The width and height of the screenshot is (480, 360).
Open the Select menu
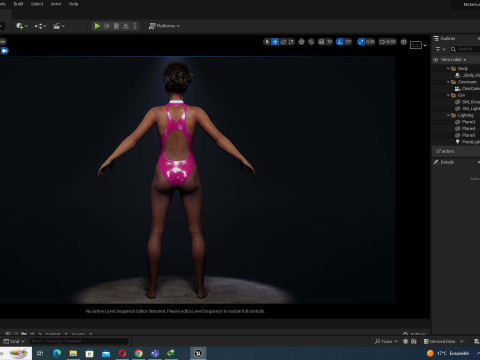tap(37, 4)
